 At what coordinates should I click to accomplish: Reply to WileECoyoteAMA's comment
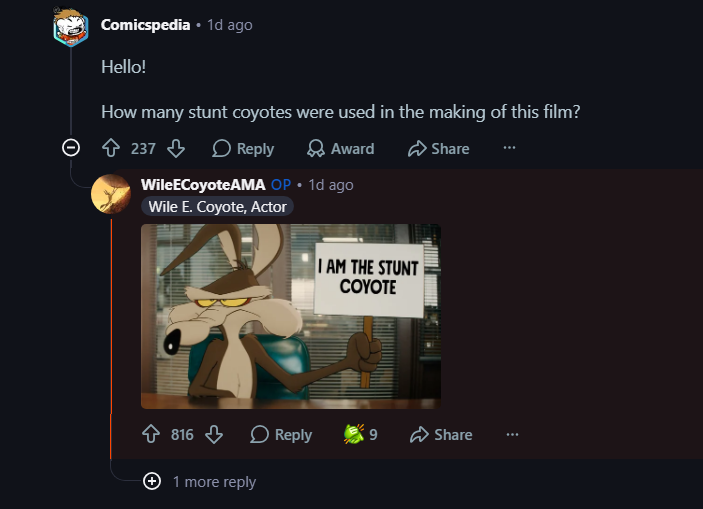pos(281,435)
